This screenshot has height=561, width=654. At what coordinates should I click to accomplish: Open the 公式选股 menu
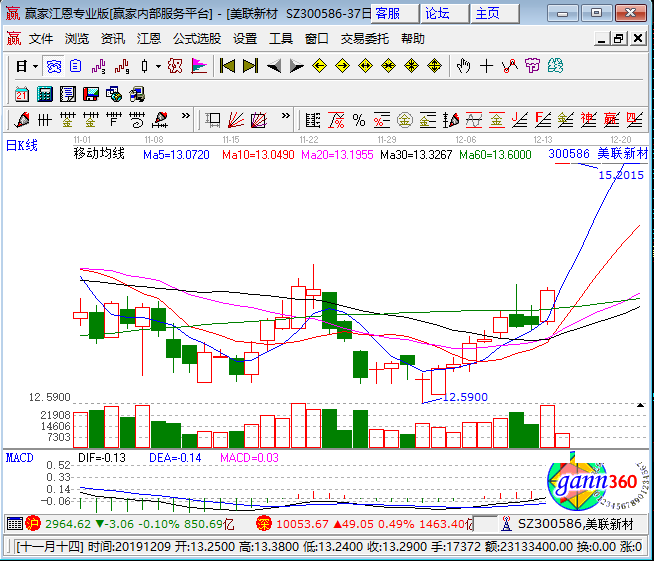197,39
